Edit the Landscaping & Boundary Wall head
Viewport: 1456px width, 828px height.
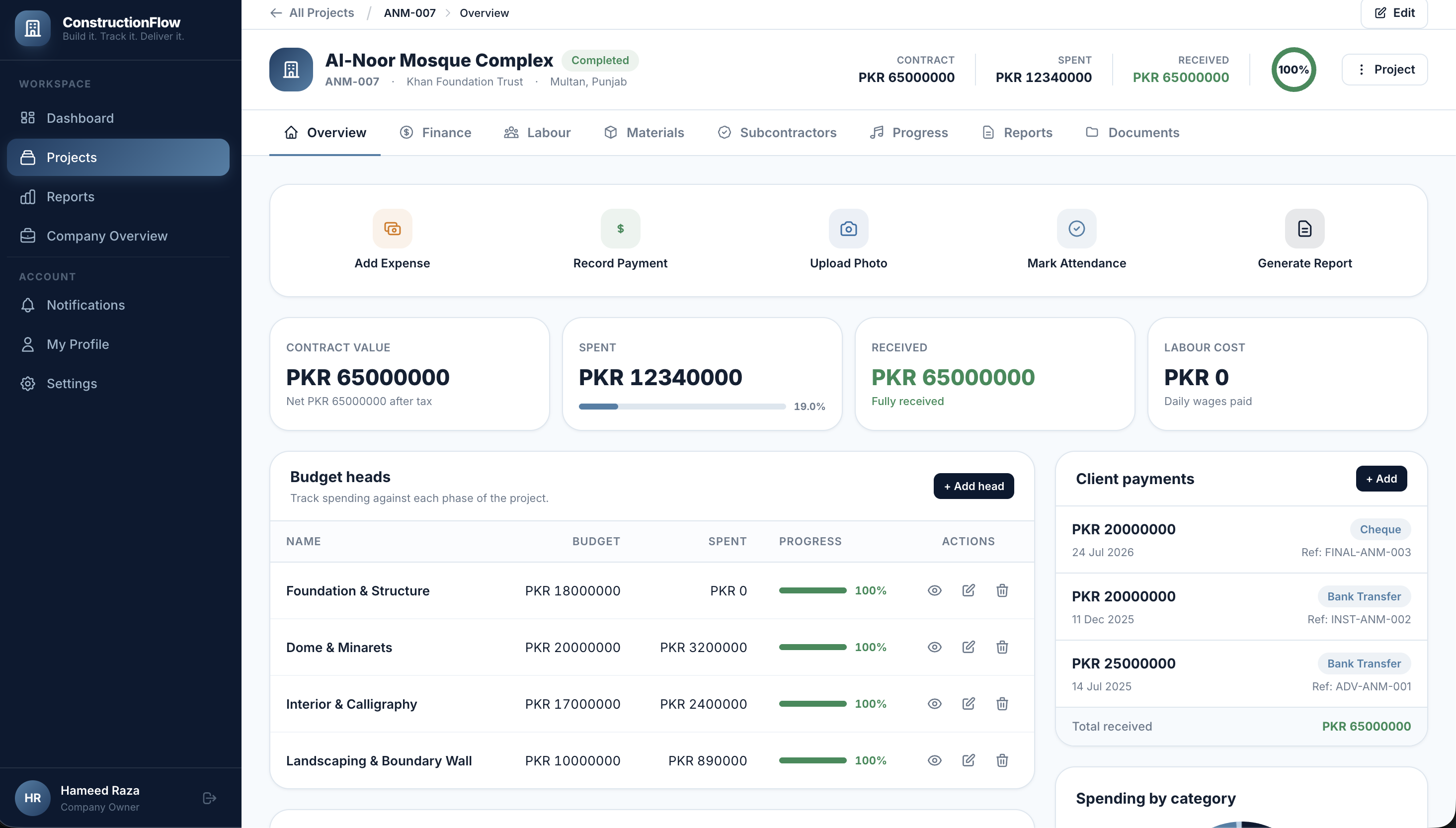pyautogui.click(x=968, y=760)
